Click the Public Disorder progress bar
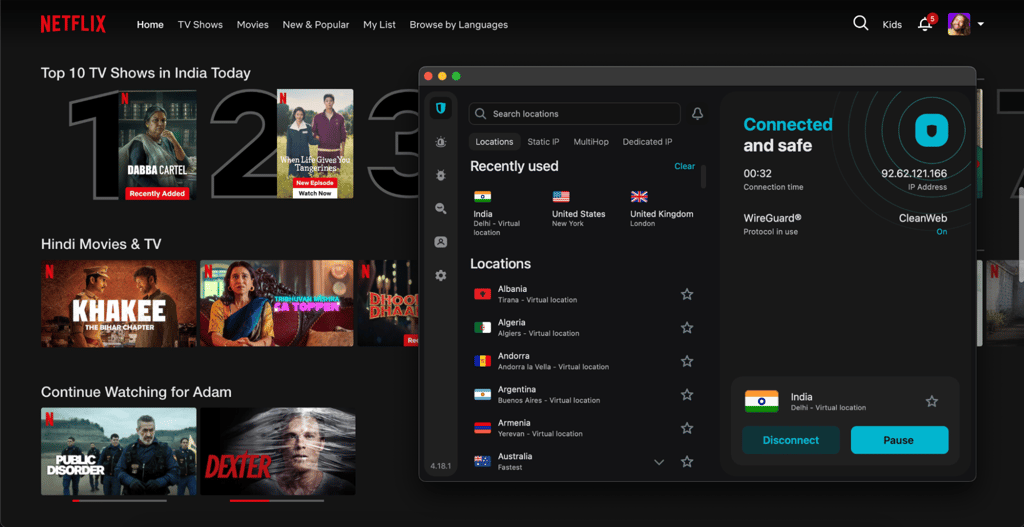The width and height of the screenshot is (1024, 527). [120, 501]
